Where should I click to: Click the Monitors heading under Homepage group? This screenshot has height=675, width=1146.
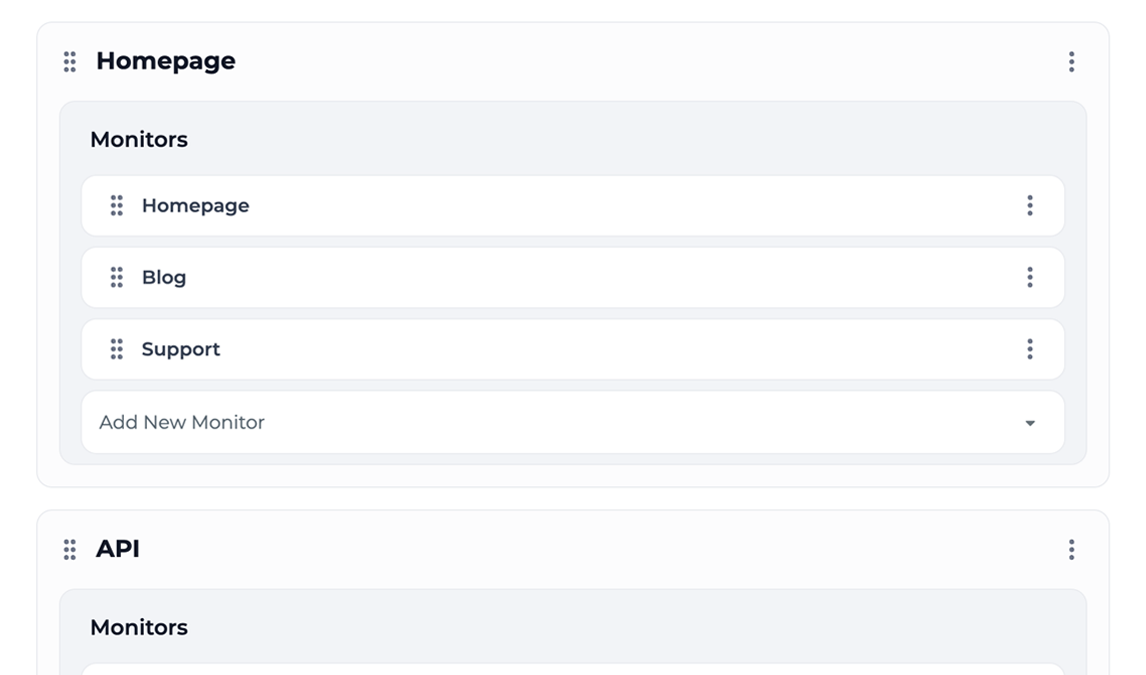(139, 140)
